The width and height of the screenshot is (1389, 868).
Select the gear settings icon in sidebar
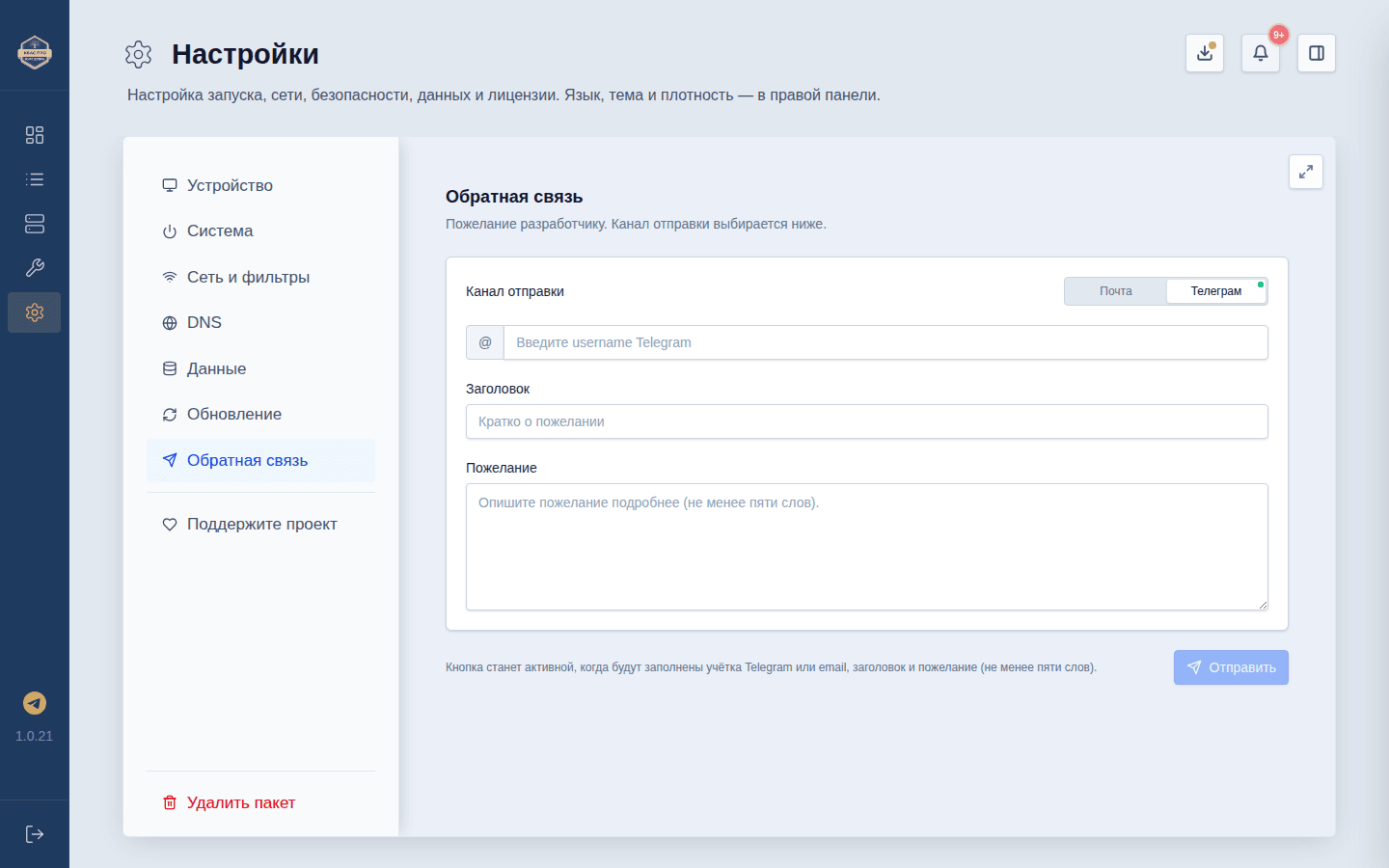[35, 312]
